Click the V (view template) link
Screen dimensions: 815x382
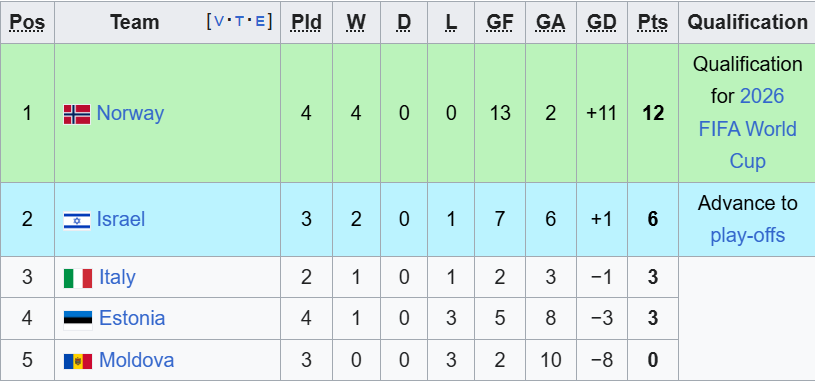click(219, 21)
